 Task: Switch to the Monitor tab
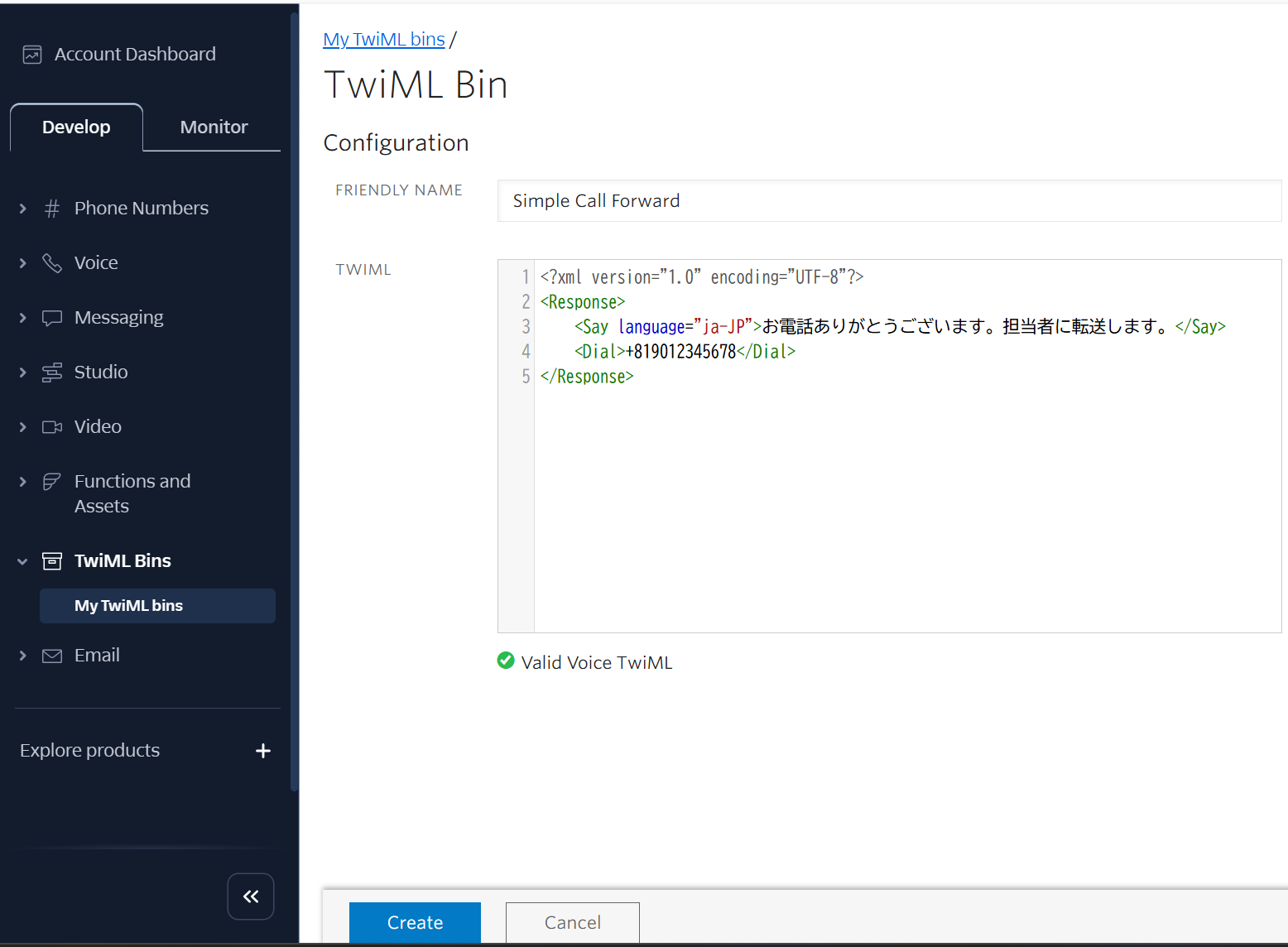click(213, 127)
